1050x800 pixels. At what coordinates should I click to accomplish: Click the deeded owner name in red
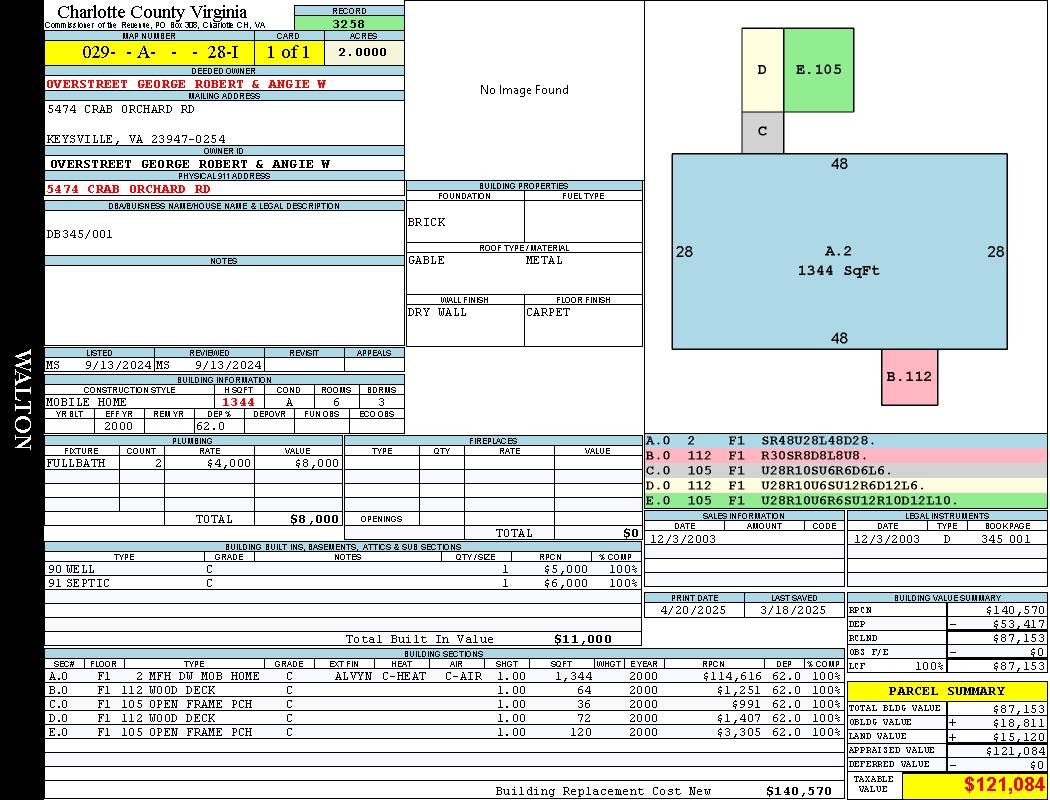[186, 84]
